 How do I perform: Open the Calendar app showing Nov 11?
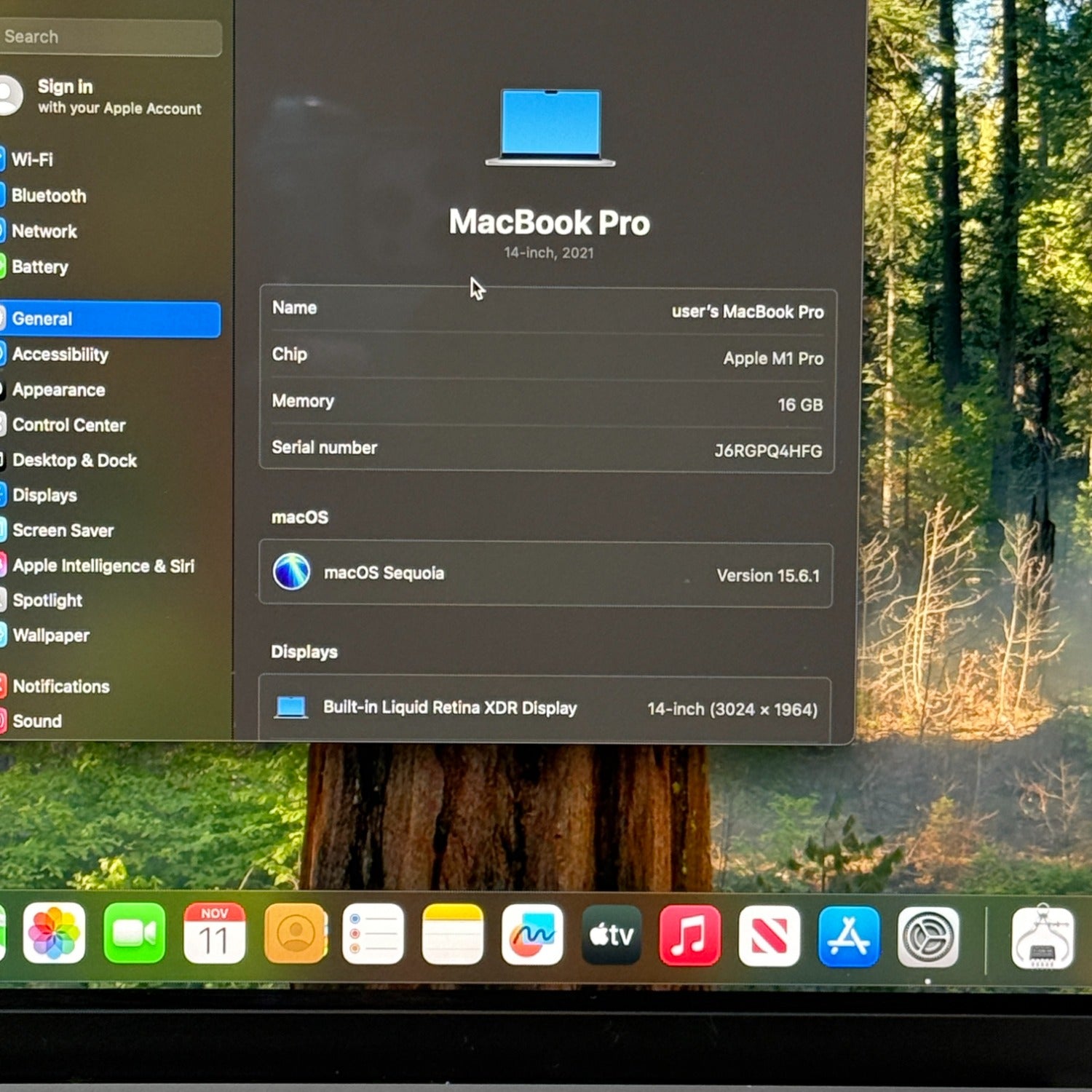[x=214, y=933]
